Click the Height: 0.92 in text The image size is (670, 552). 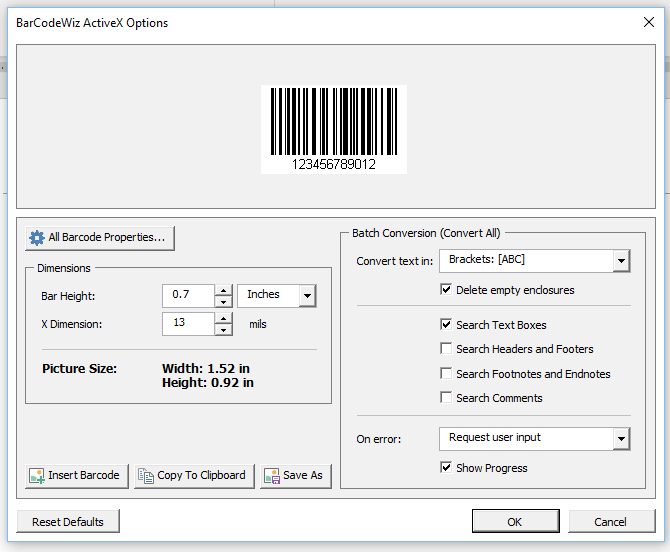[x=208, y=382]
